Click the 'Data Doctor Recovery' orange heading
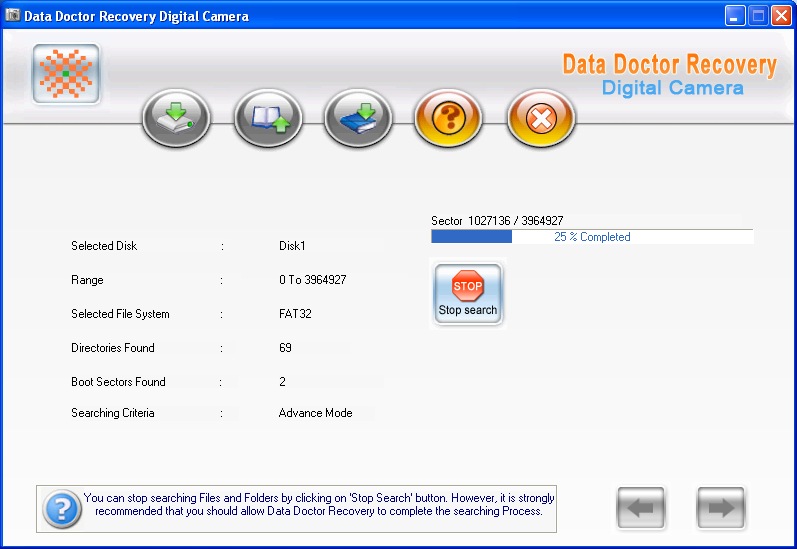 (x=669, y=65)
